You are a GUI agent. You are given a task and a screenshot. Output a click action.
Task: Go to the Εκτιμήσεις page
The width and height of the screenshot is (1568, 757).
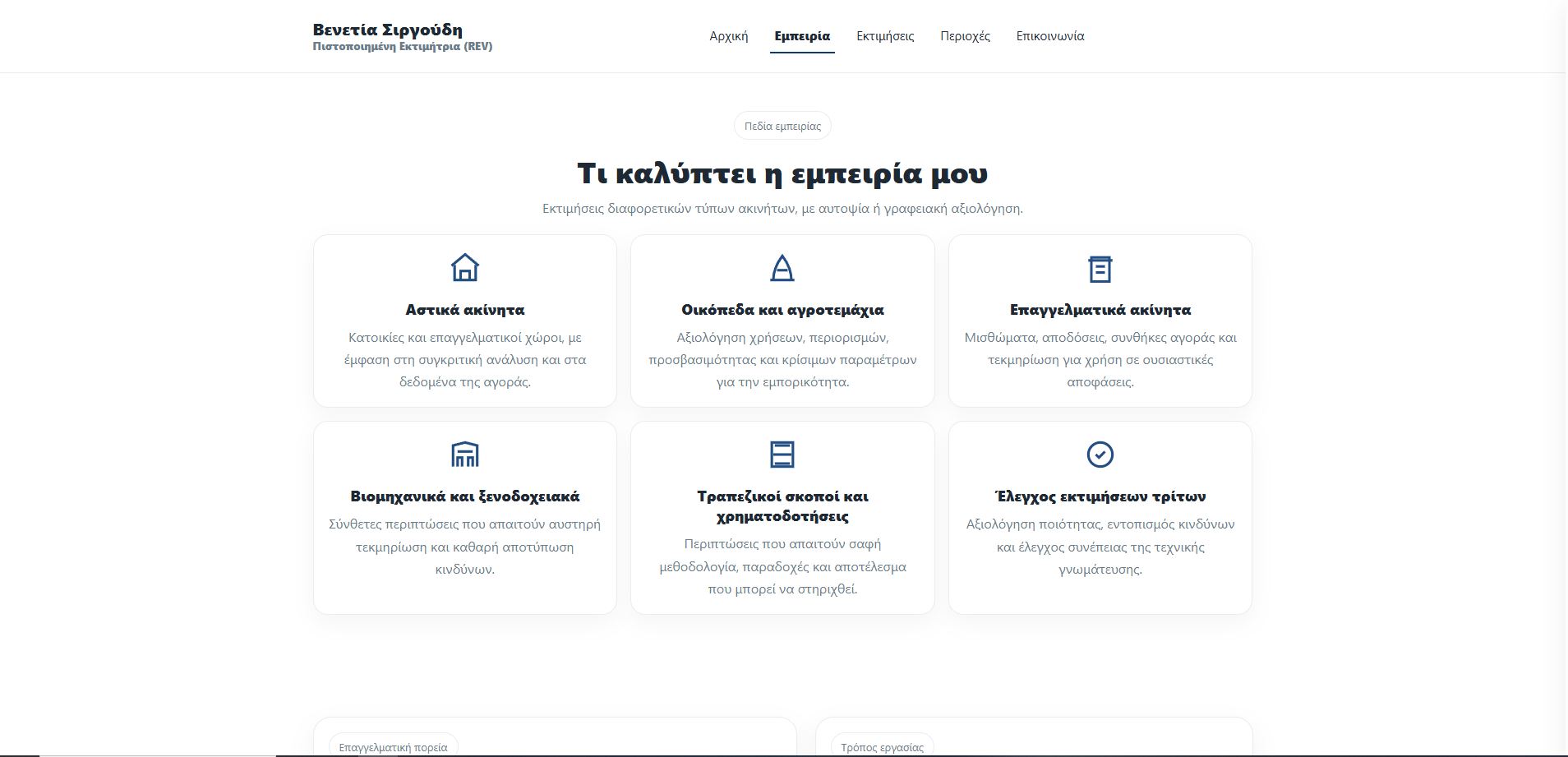coord(885,36)
